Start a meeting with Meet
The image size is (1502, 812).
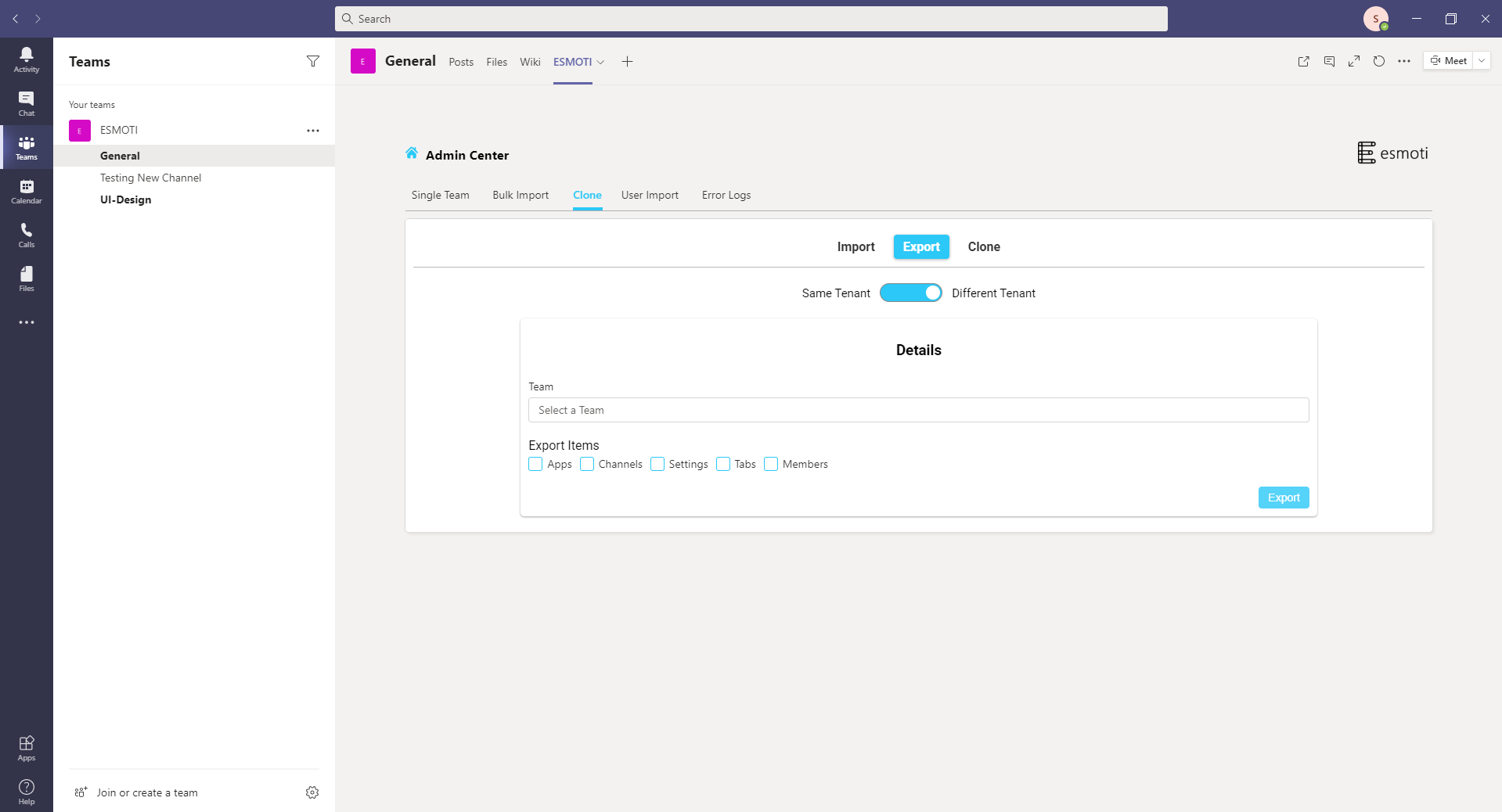click(x=1448, y=61)
